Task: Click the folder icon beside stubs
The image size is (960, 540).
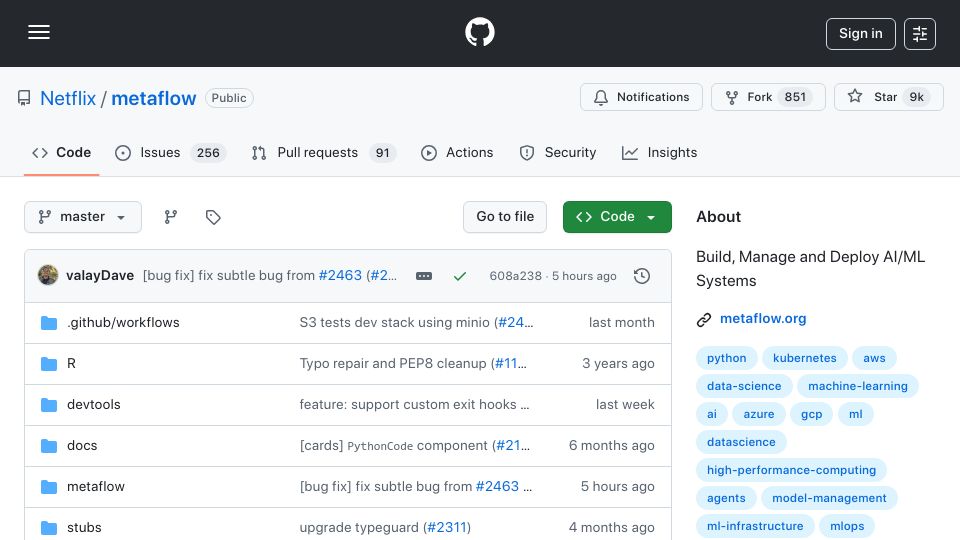Action: click(49, 528)
